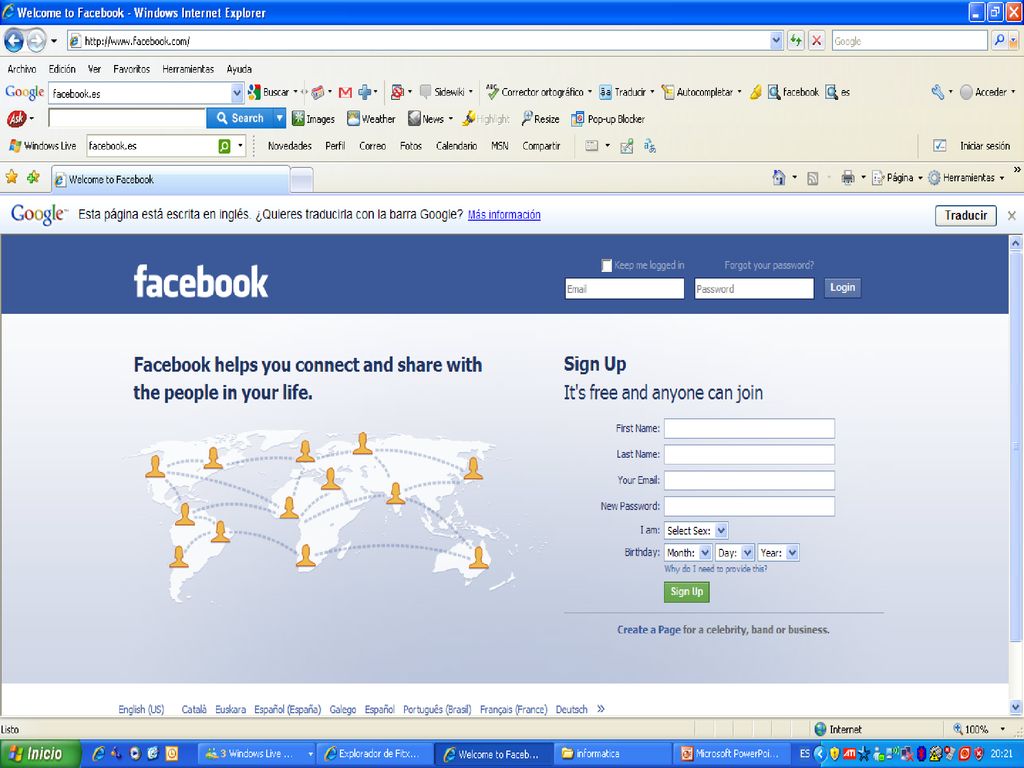Image resolution: width=1024 pixels, height=768 pixels.
Task: Expand the Página menu dropdown
Action: coord(920,178)
